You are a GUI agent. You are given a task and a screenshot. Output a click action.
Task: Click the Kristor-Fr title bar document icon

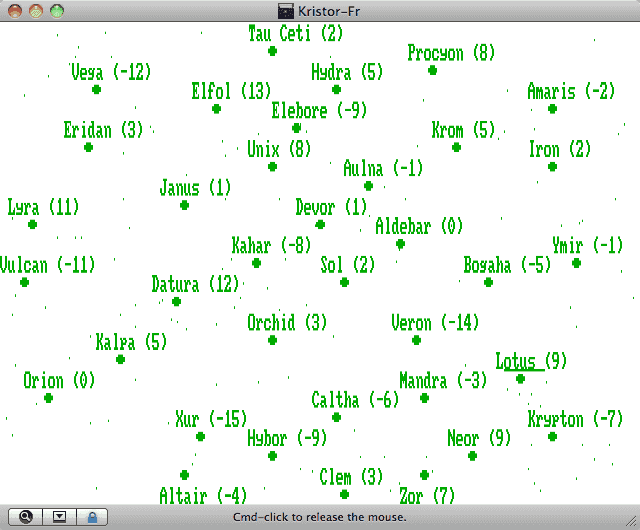(x=286, y=11)
